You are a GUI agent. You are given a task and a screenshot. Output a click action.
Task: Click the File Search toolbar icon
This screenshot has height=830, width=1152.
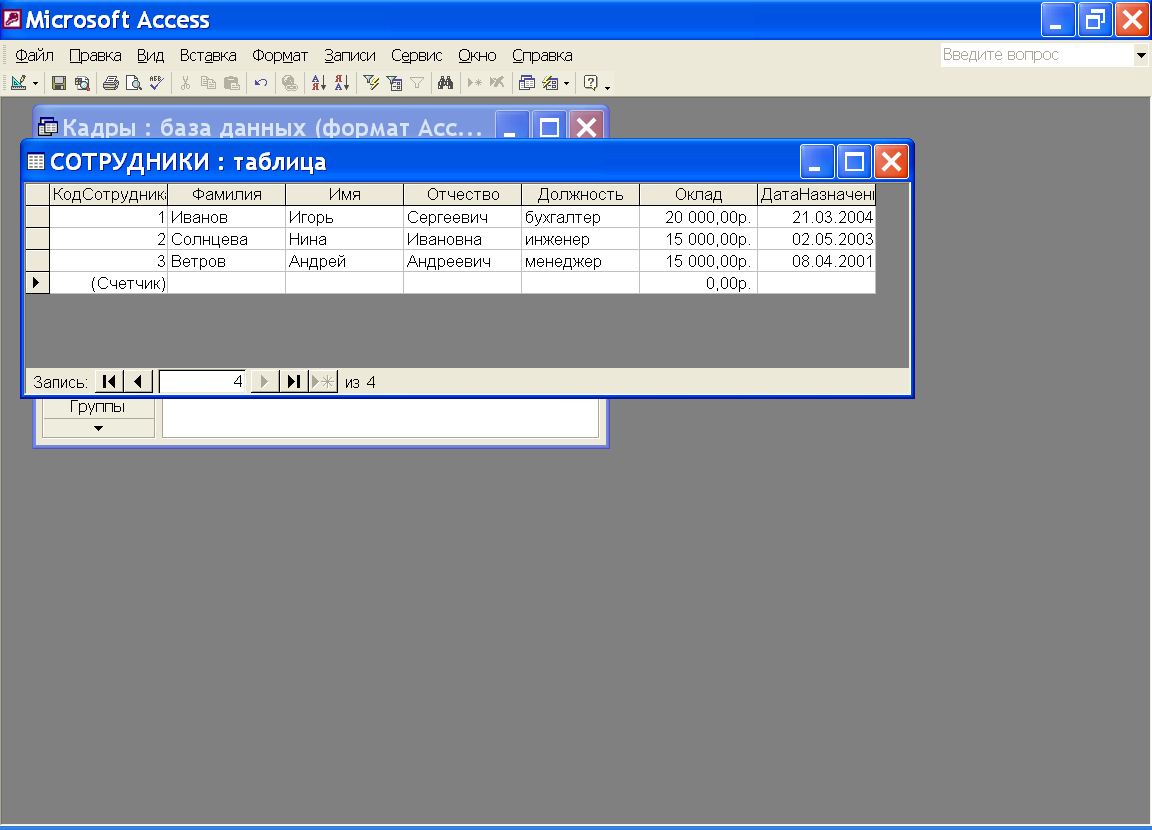(x=82, y=83)
